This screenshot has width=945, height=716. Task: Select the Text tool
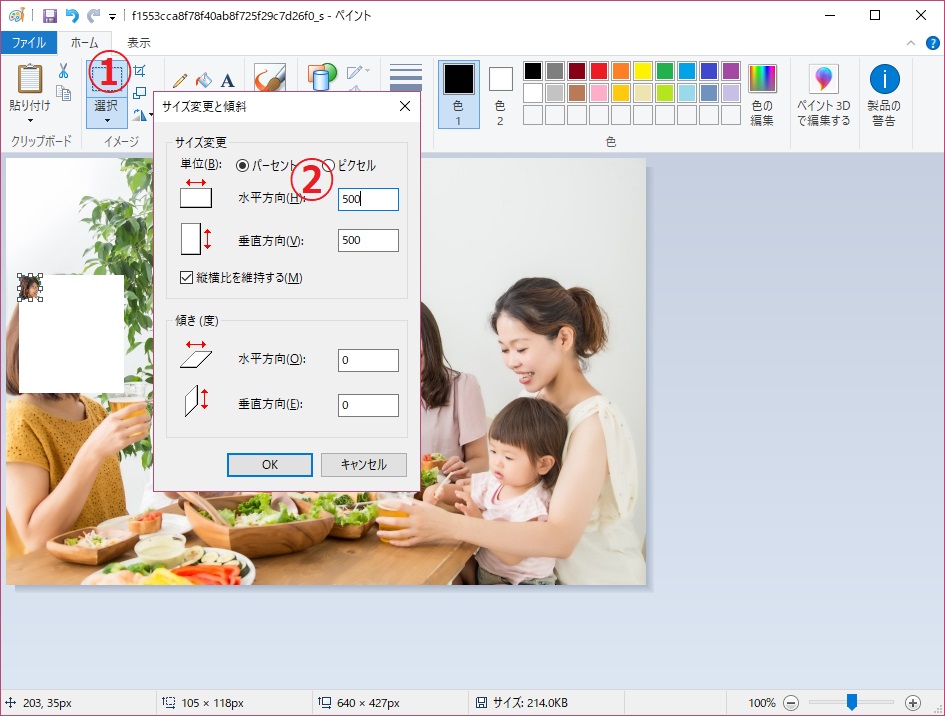[226, 77]
